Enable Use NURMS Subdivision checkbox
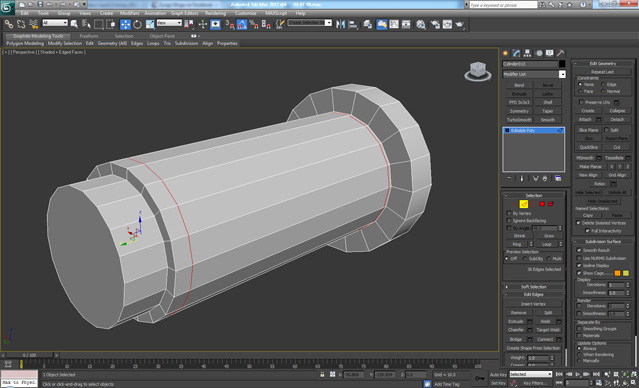The image size is (639, 388). 579,258
